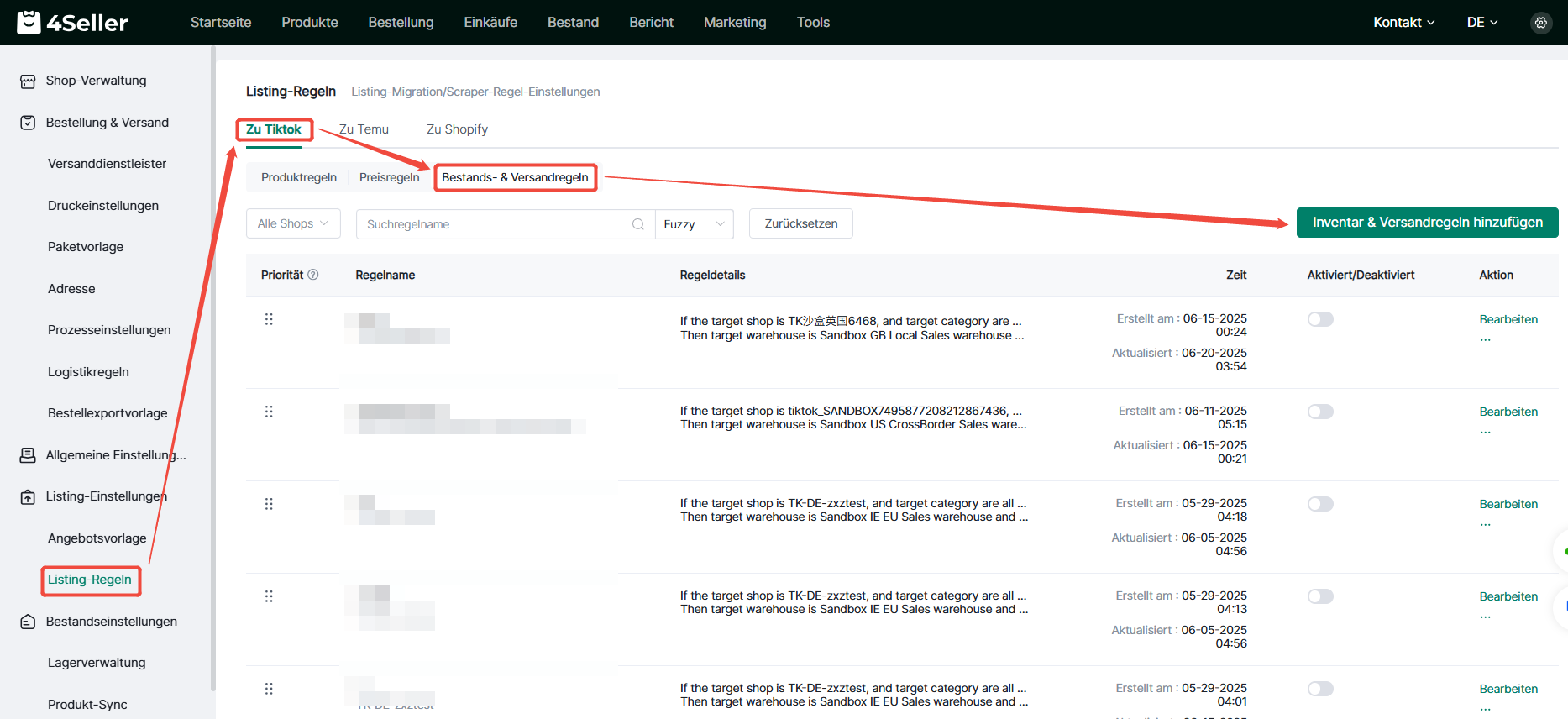The height and width of the screenshot is (719, 1568).
Task: Open the settings gear icon in the header
Action: pyautogui.click(x=1541, y=23)
